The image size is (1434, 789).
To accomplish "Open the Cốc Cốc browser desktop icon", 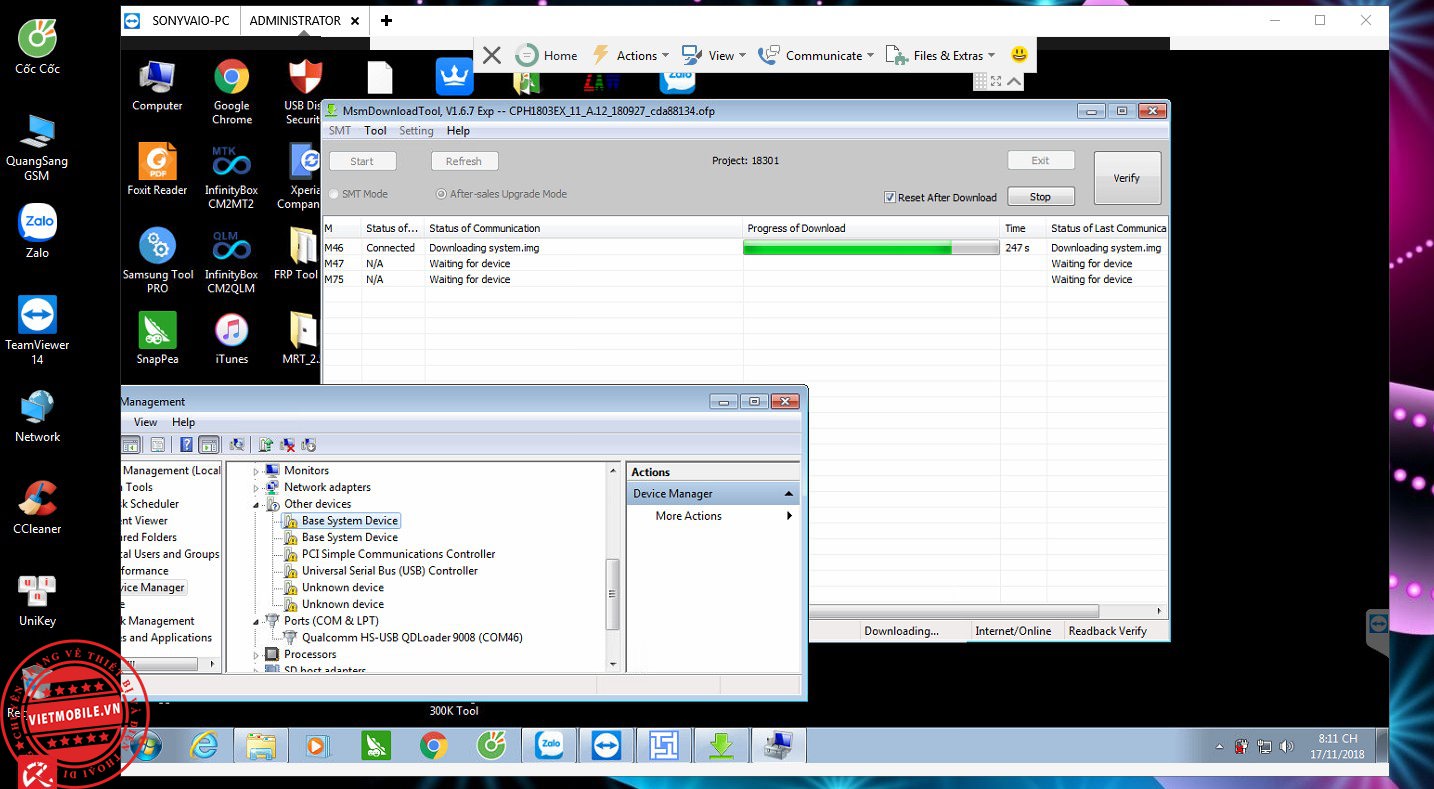I will [37, 47].
